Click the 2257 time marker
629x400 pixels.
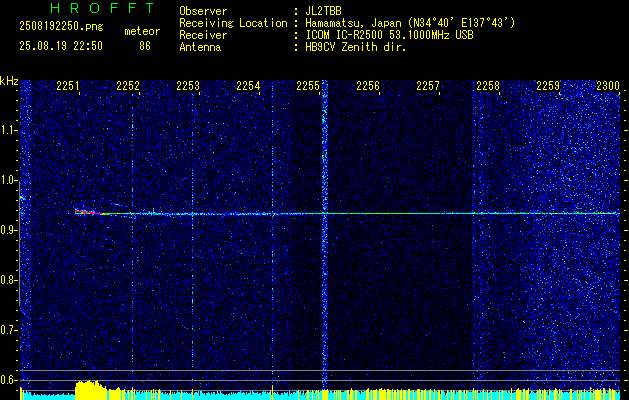428,85
